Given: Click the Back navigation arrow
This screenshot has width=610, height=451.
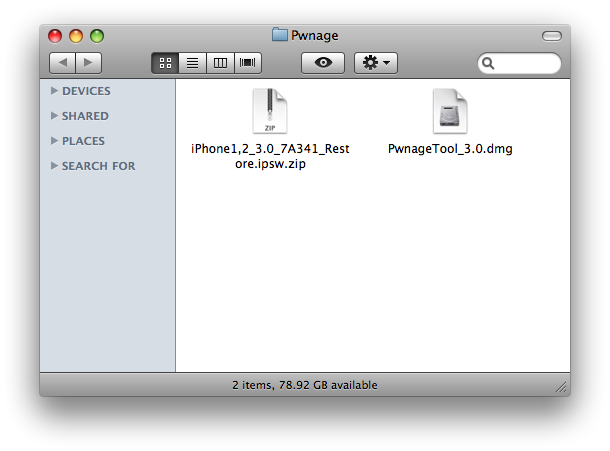Looking at the screenshot, I should (63, 63).
